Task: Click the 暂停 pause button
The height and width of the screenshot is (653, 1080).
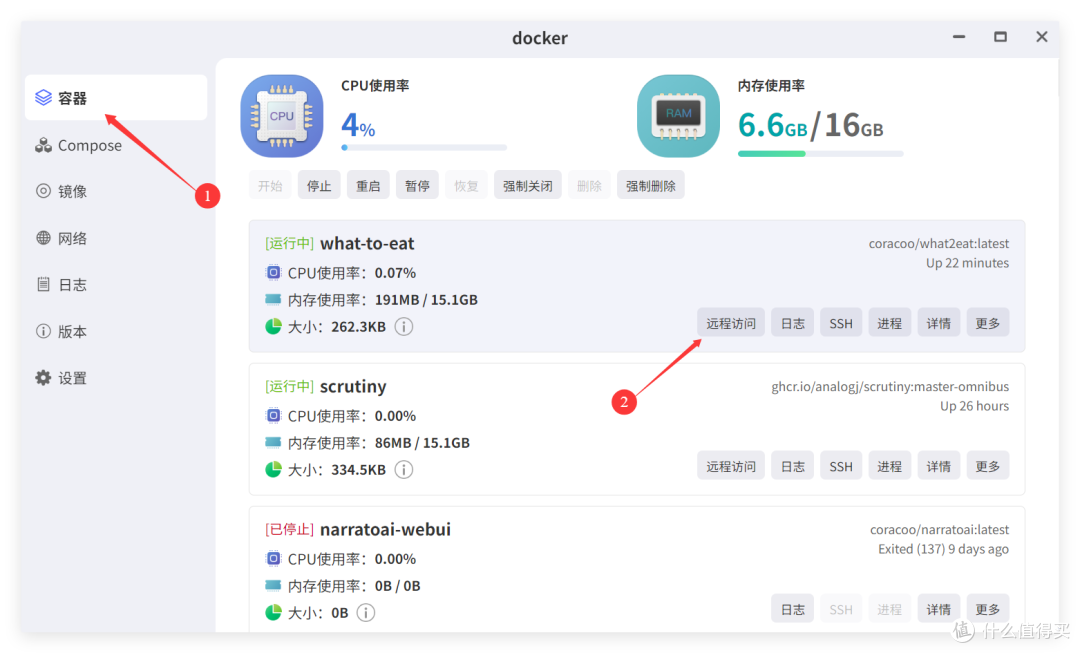Action: click(x=417, y=185)
